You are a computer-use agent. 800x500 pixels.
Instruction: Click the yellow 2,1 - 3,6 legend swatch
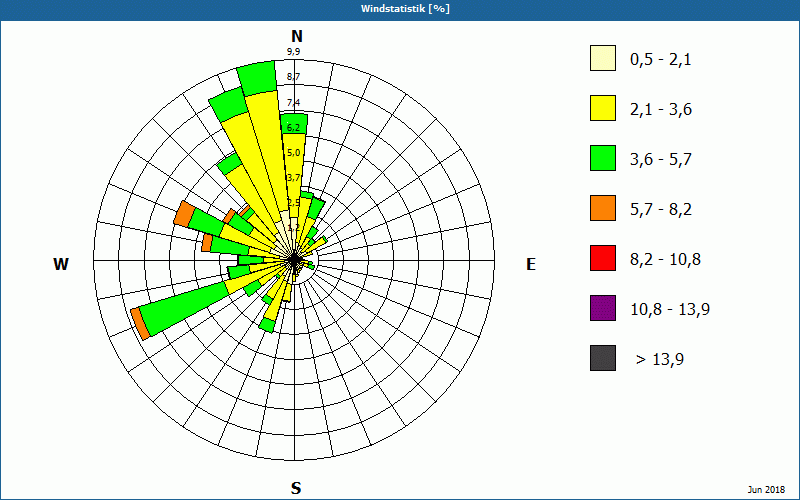[x=603, y=108]
